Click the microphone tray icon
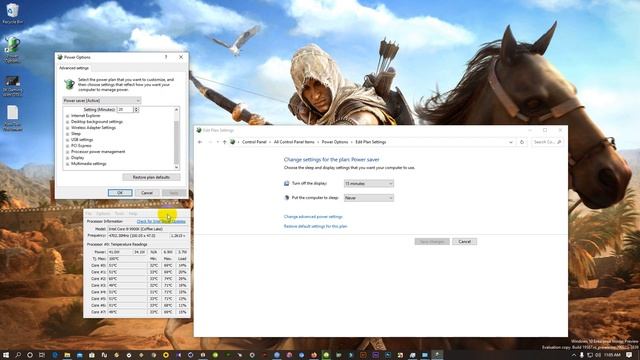This screenshot has width=640, height=360. 582,355
